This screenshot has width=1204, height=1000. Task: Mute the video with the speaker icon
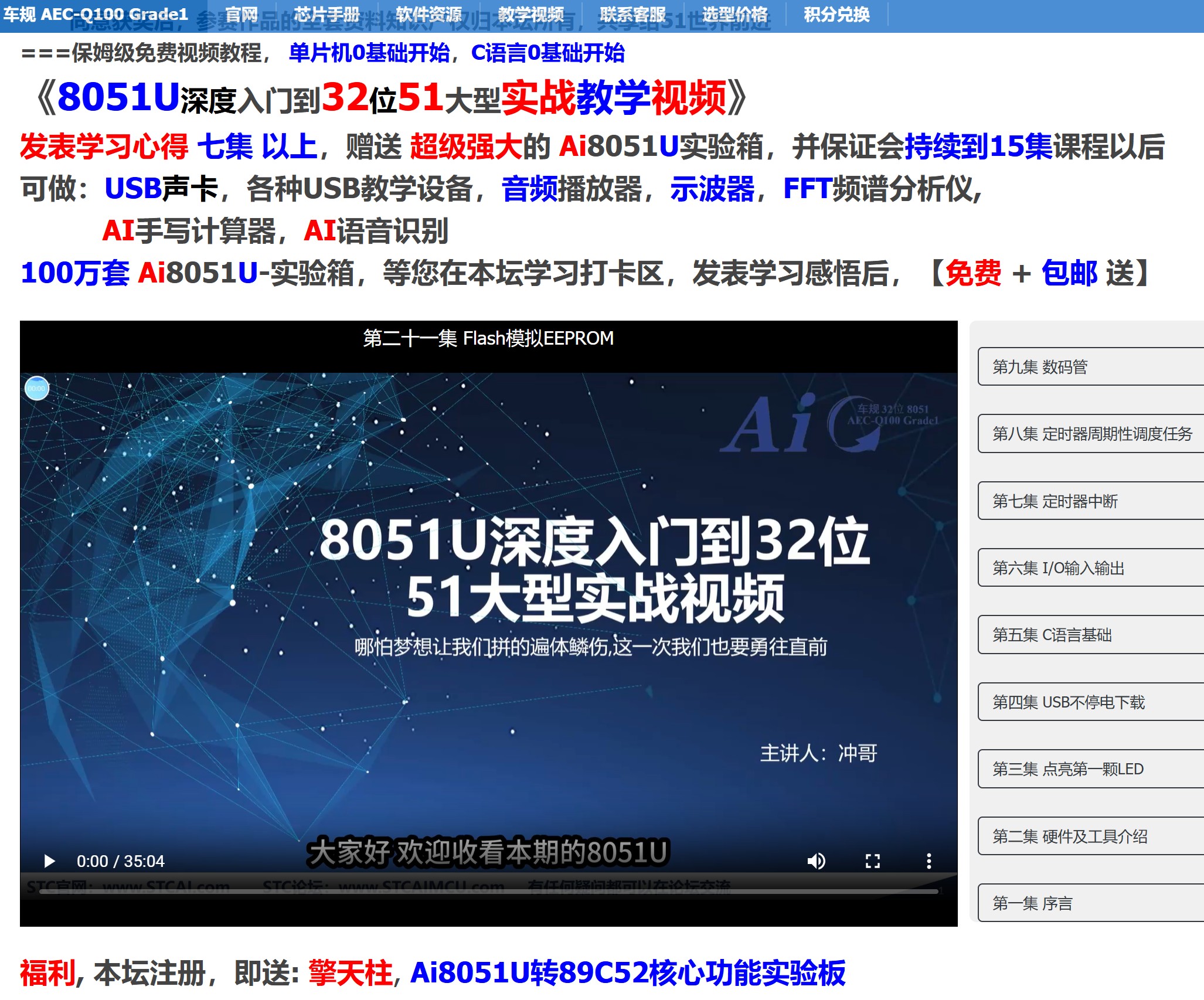tap(817, 861)
